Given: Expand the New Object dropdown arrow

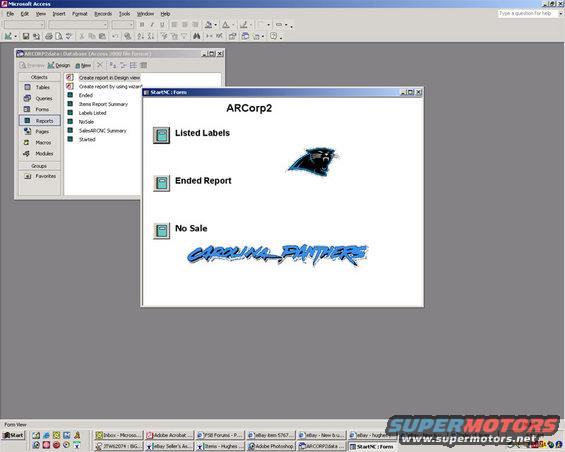Looking at the screenshot, I should click(263, 36).
